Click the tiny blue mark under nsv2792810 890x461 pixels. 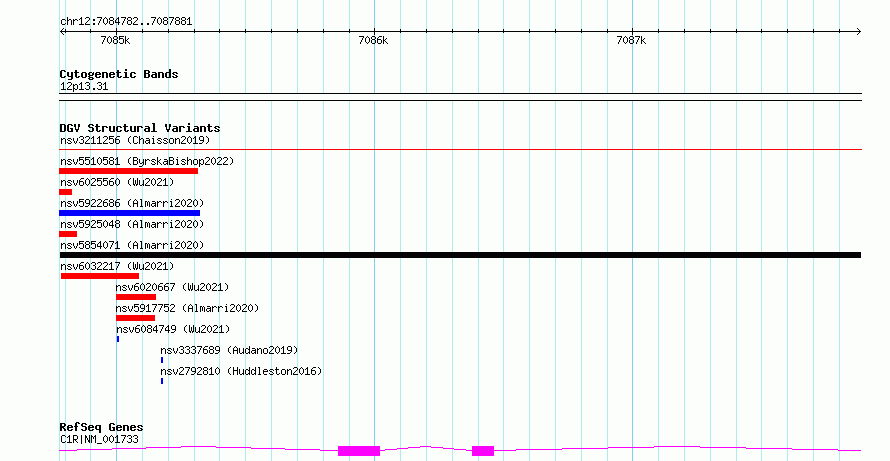(x=162, y=381)
